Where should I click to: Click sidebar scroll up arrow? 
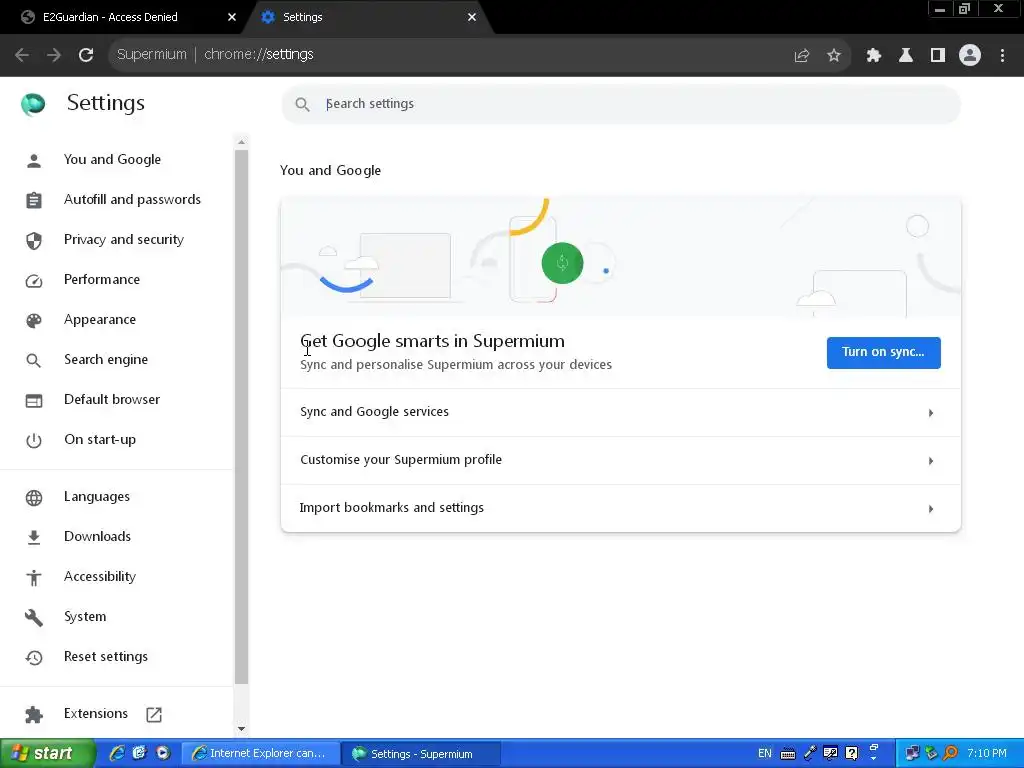242,142
